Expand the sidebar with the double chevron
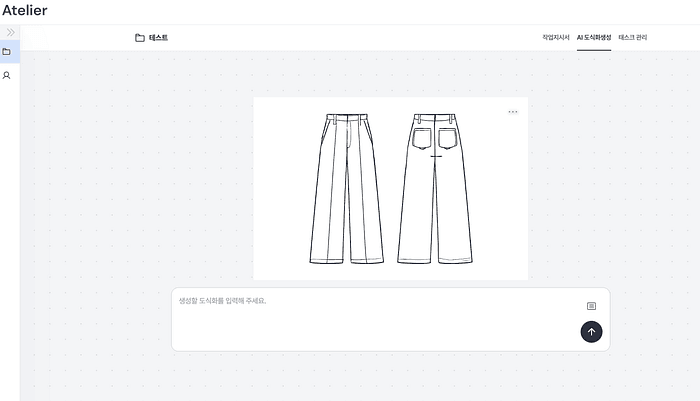 [x=10, y=32]
